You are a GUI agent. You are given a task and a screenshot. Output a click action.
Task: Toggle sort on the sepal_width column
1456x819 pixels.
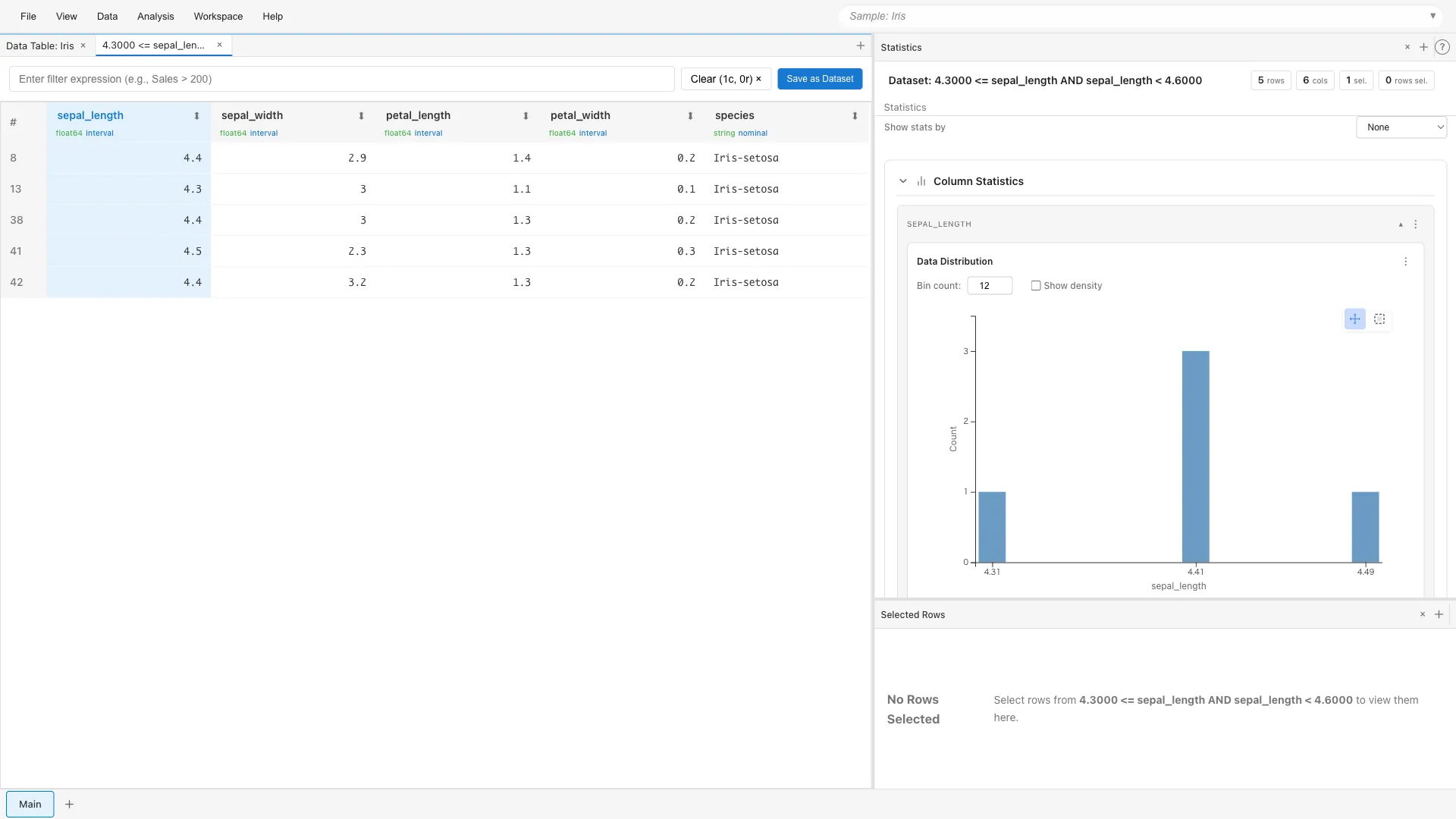click(362, 116)
